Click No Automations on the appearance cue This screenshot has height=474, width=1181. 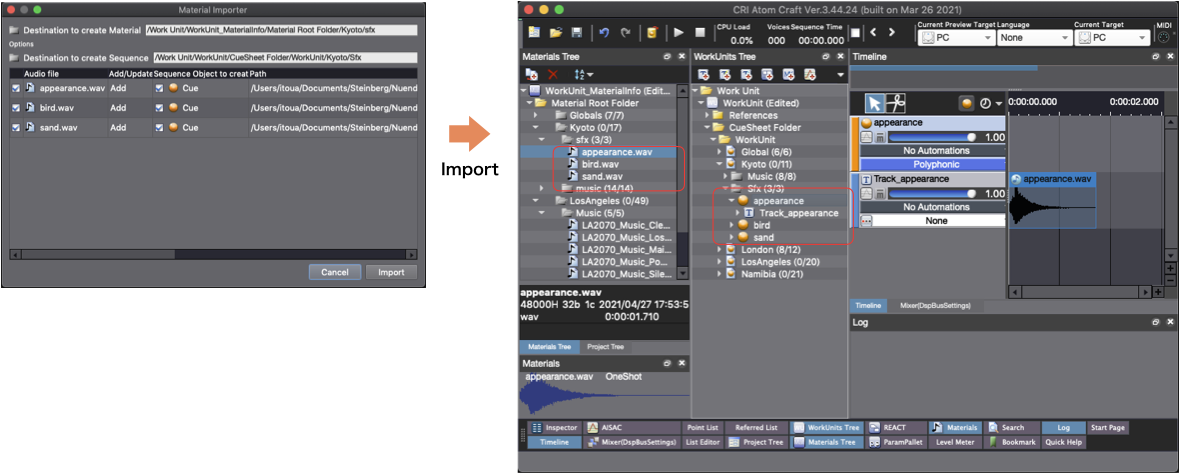[931, 151]
